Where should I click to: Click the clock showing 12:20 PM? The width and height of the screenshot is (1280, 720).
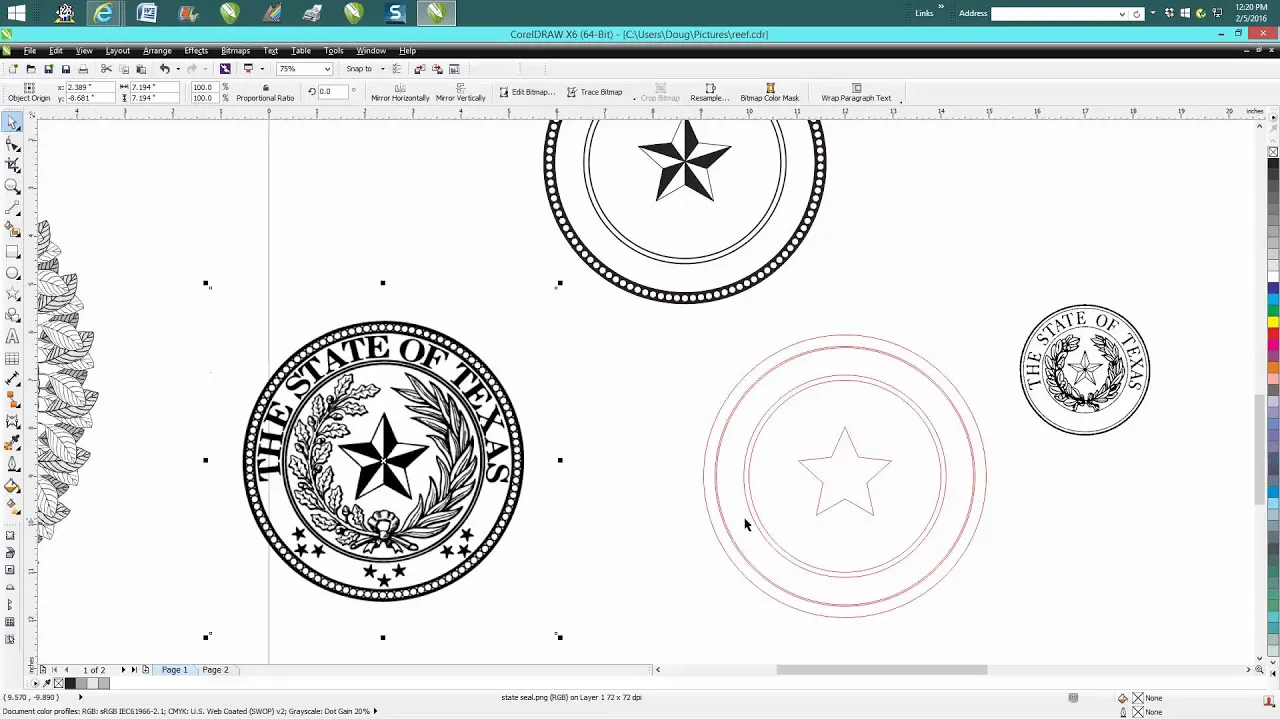(1251, 7)
